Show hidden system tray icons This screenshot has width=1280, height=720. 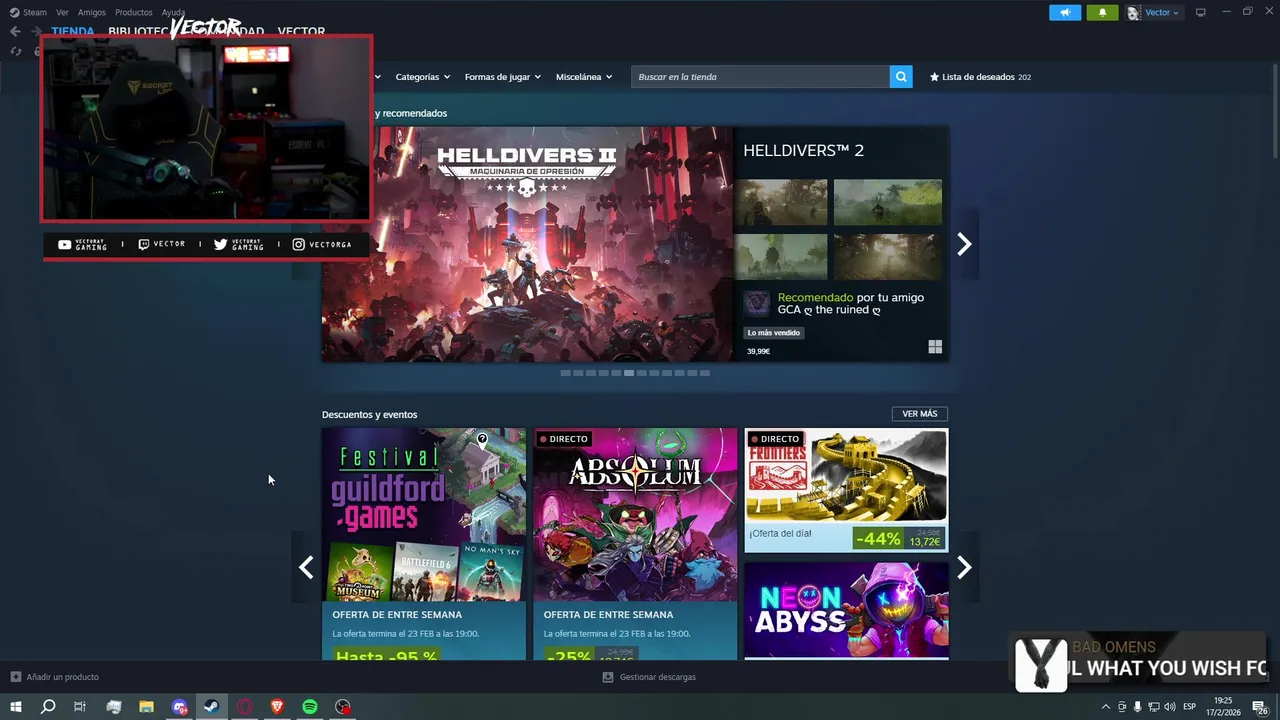tap(1105, 707)
